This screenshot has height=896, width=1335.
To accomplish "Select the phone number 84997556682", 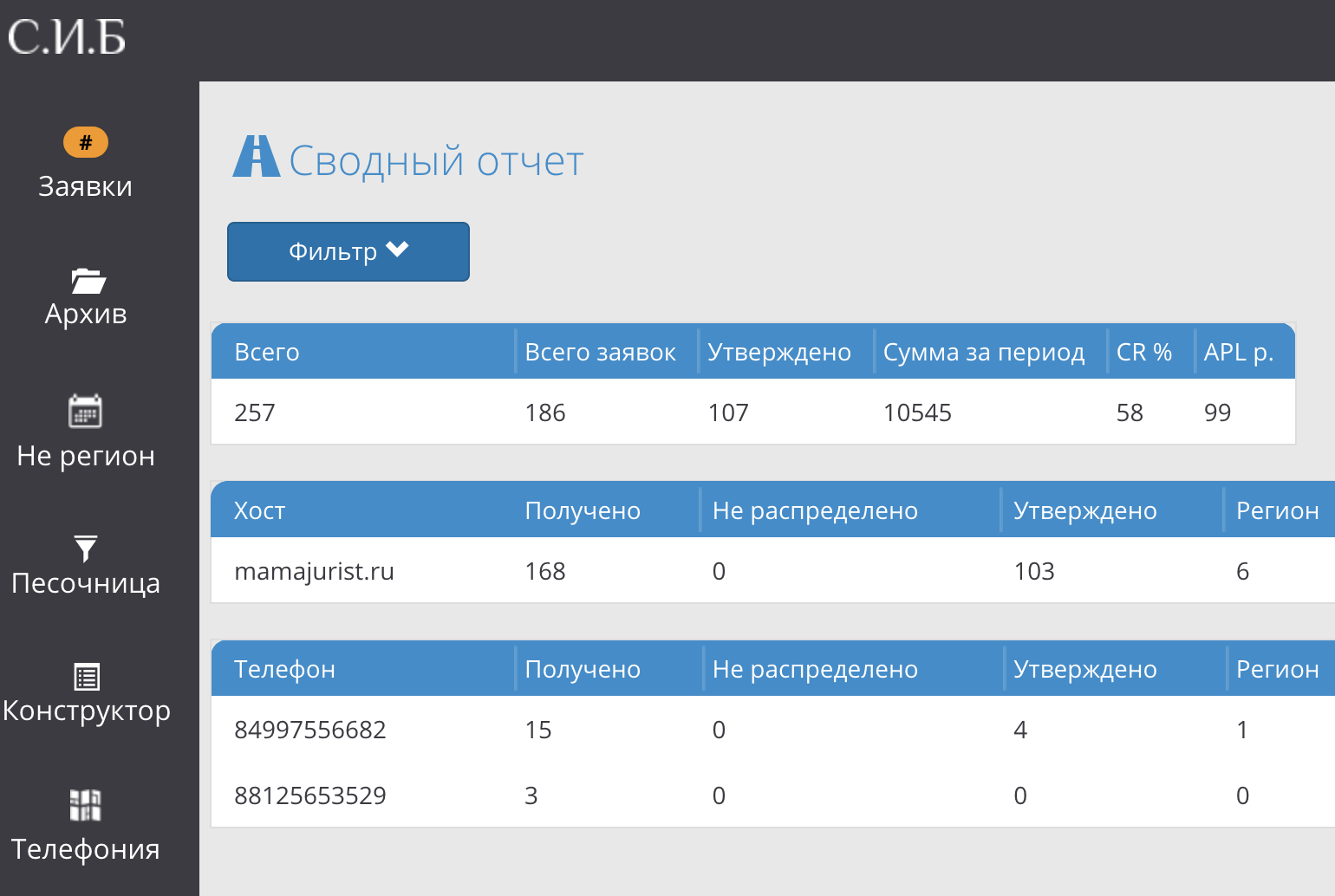I will pos(310,730).
